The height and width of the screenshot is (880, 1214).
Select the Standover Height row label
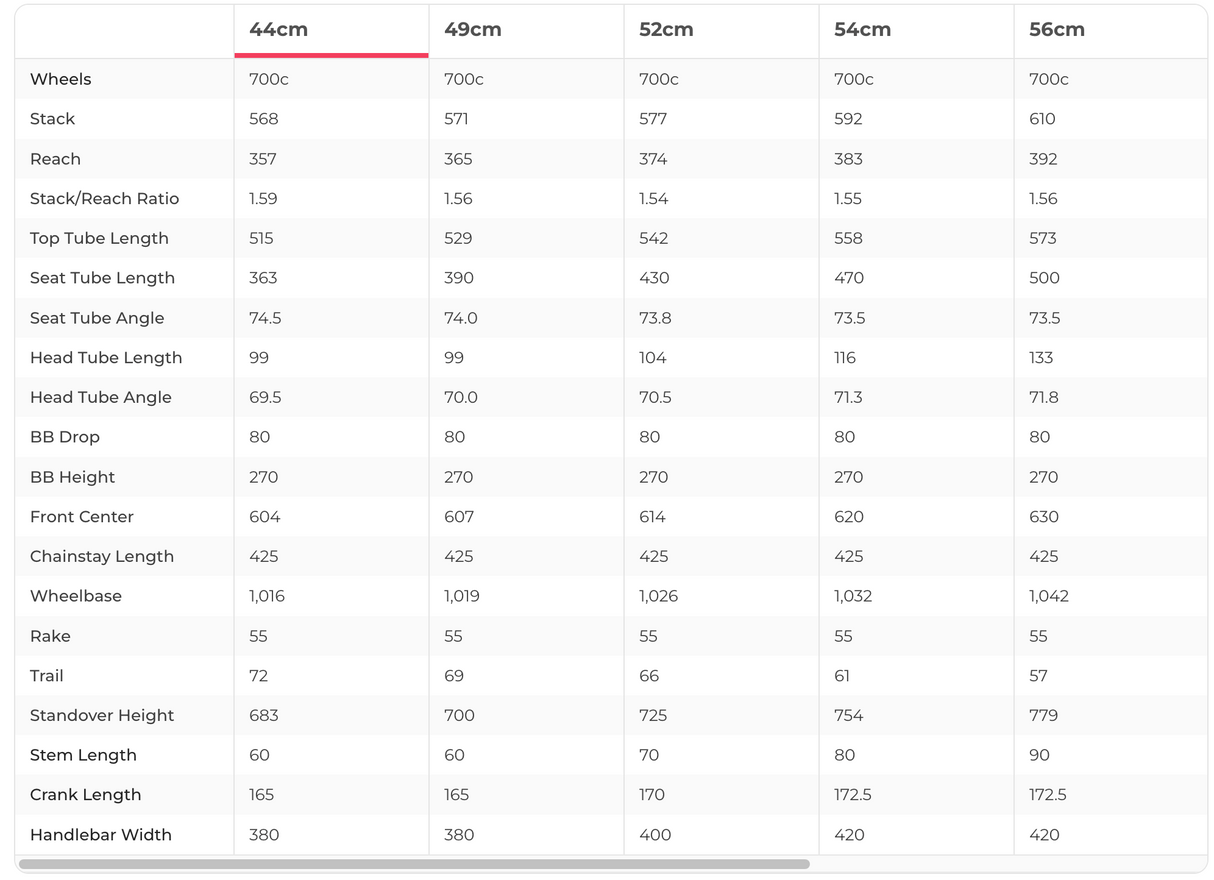[x=102, y=715]
